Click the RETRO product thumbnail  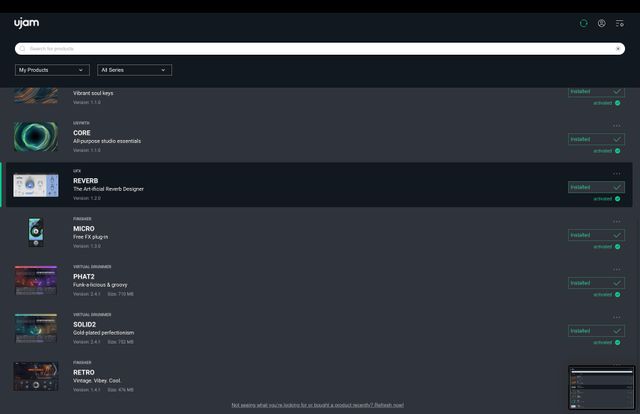pos(35,376)
